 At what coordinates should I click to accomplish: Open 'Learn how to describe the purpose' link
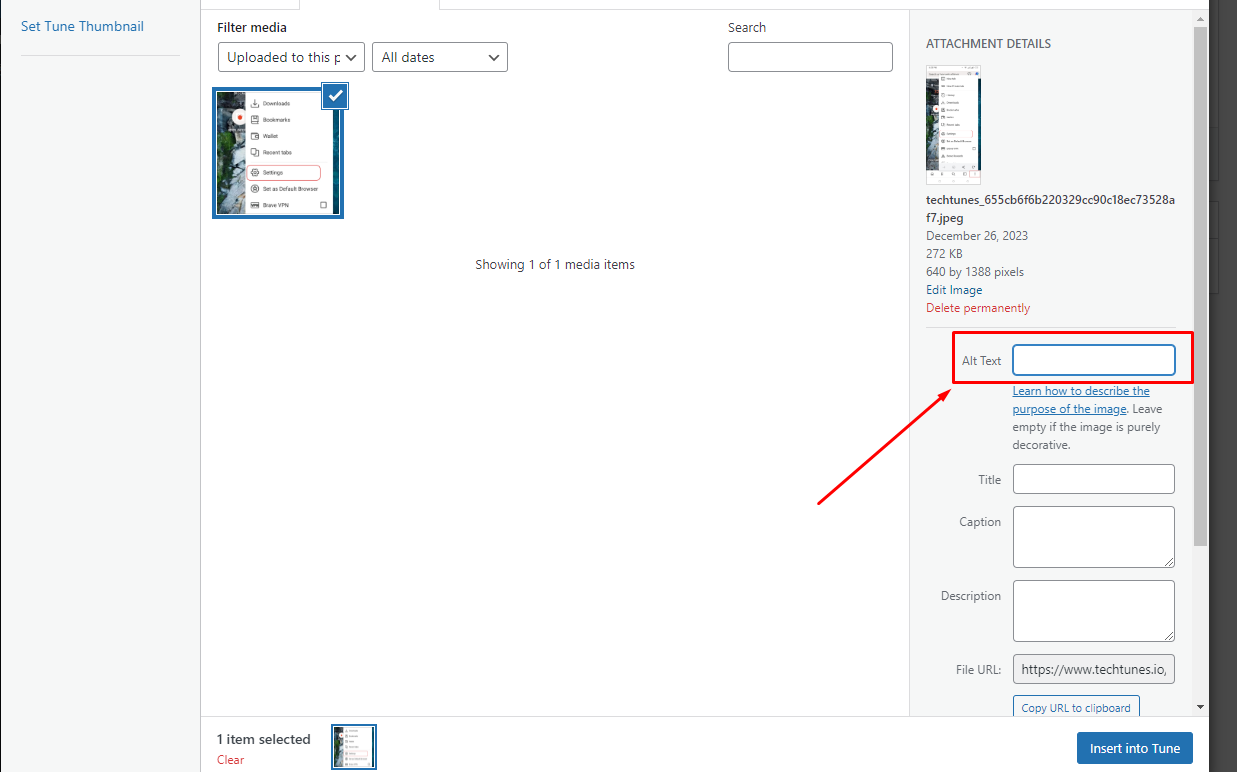1081,400
